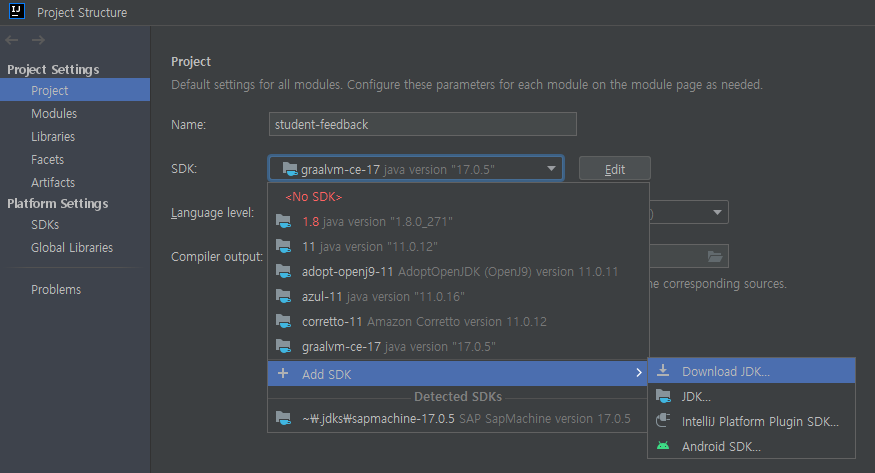Image resolution: width=875 pixels, height=473 pixels.
Task: Open Global Libraries in sidebar
Action: (x=75, y=247)
